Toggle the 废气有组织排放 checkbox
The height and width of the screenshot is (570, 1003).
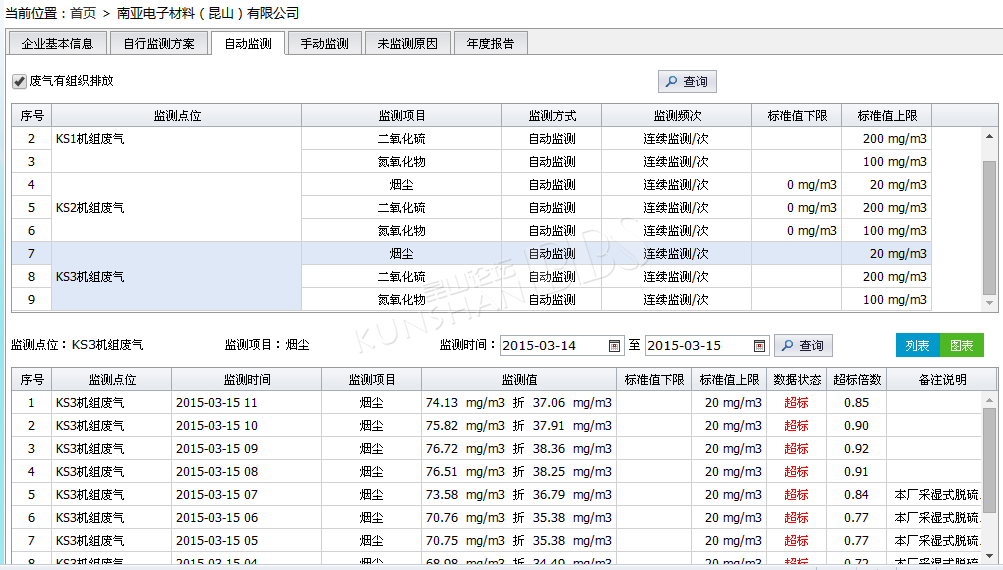(19, 81)
